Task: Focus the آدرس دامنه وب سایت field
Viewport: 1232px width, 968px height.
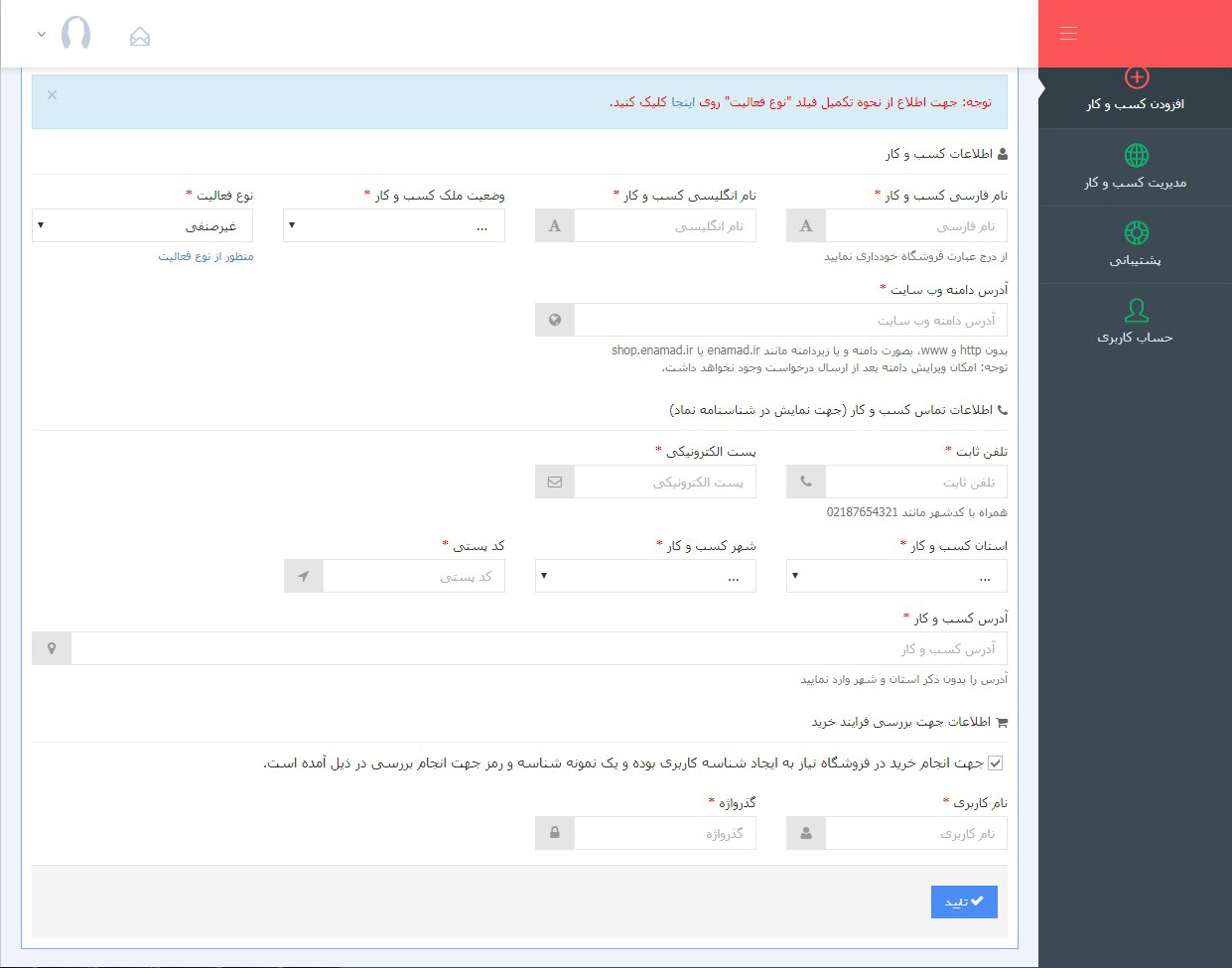Action: (x=791, y=321)
